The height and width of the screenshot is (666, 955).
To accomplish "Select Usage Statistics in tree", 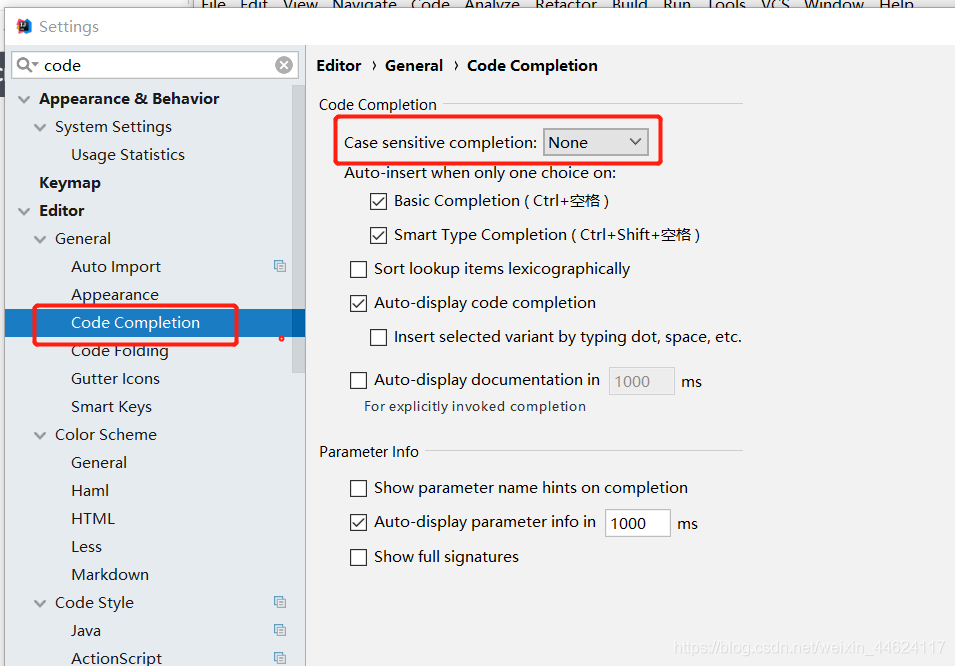I will tap(128, 155).
